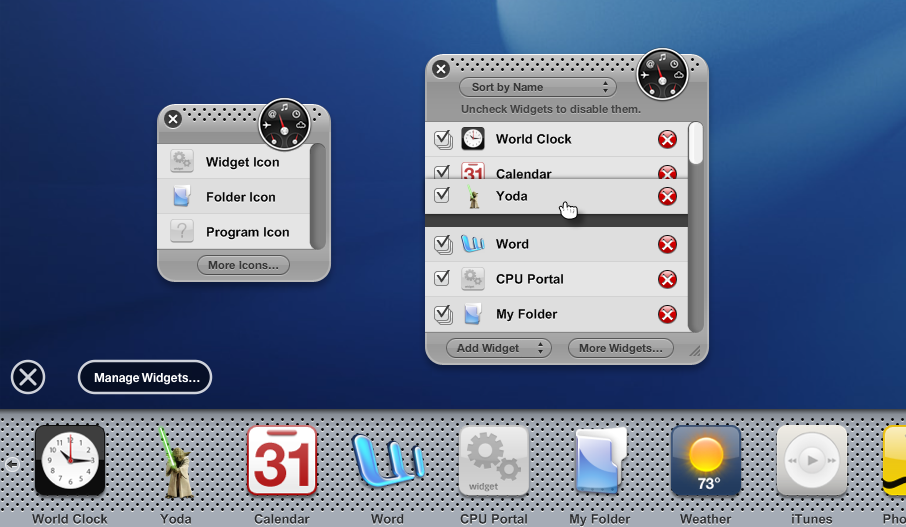Uncheck the World Clock checkbox

(443, 139)
